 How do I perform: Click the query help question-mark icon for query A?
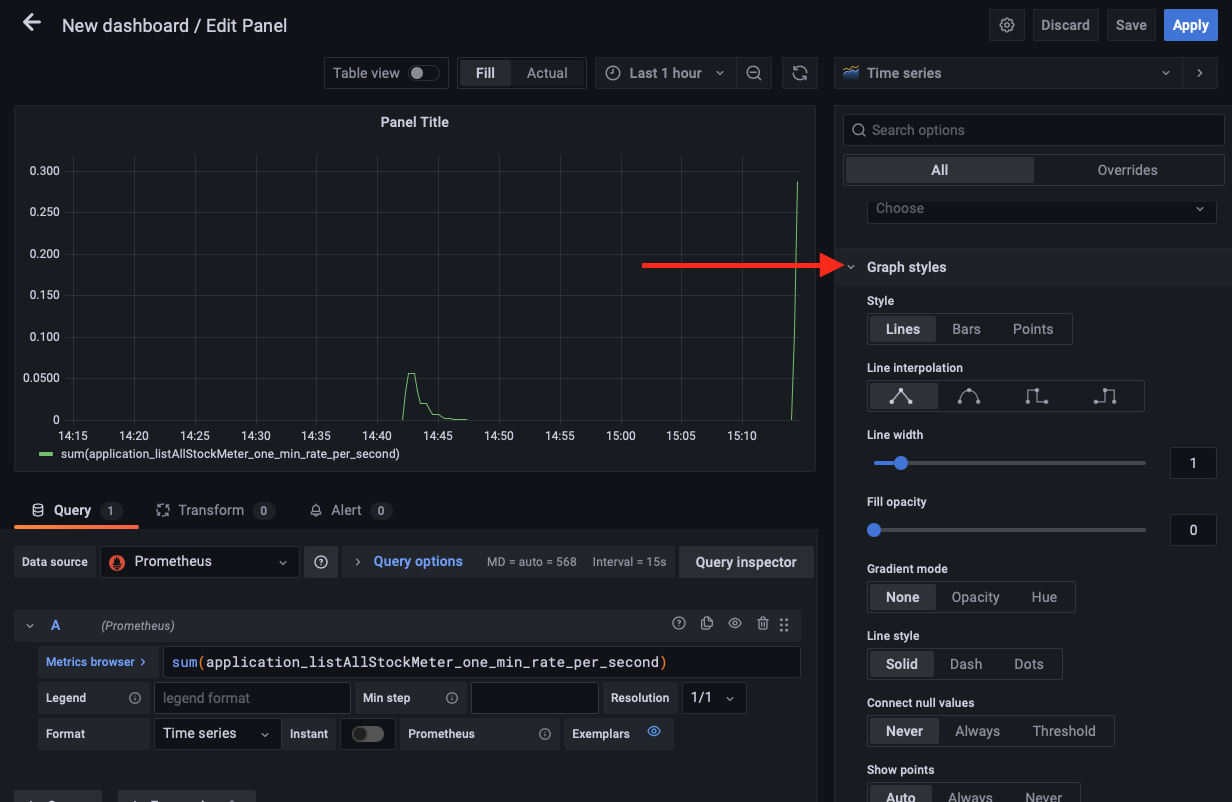pyautogui.click(x=679, y=623)
